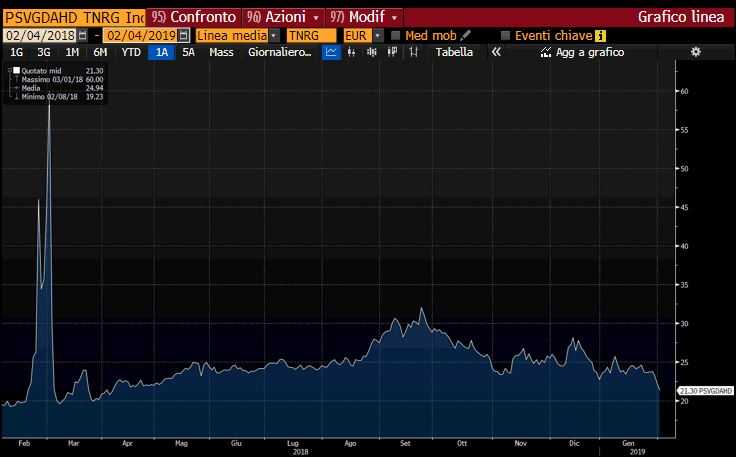This screenshot has width=736, height=457.
Task: Open the start date calendar picker
Action: tap(83, 36)
